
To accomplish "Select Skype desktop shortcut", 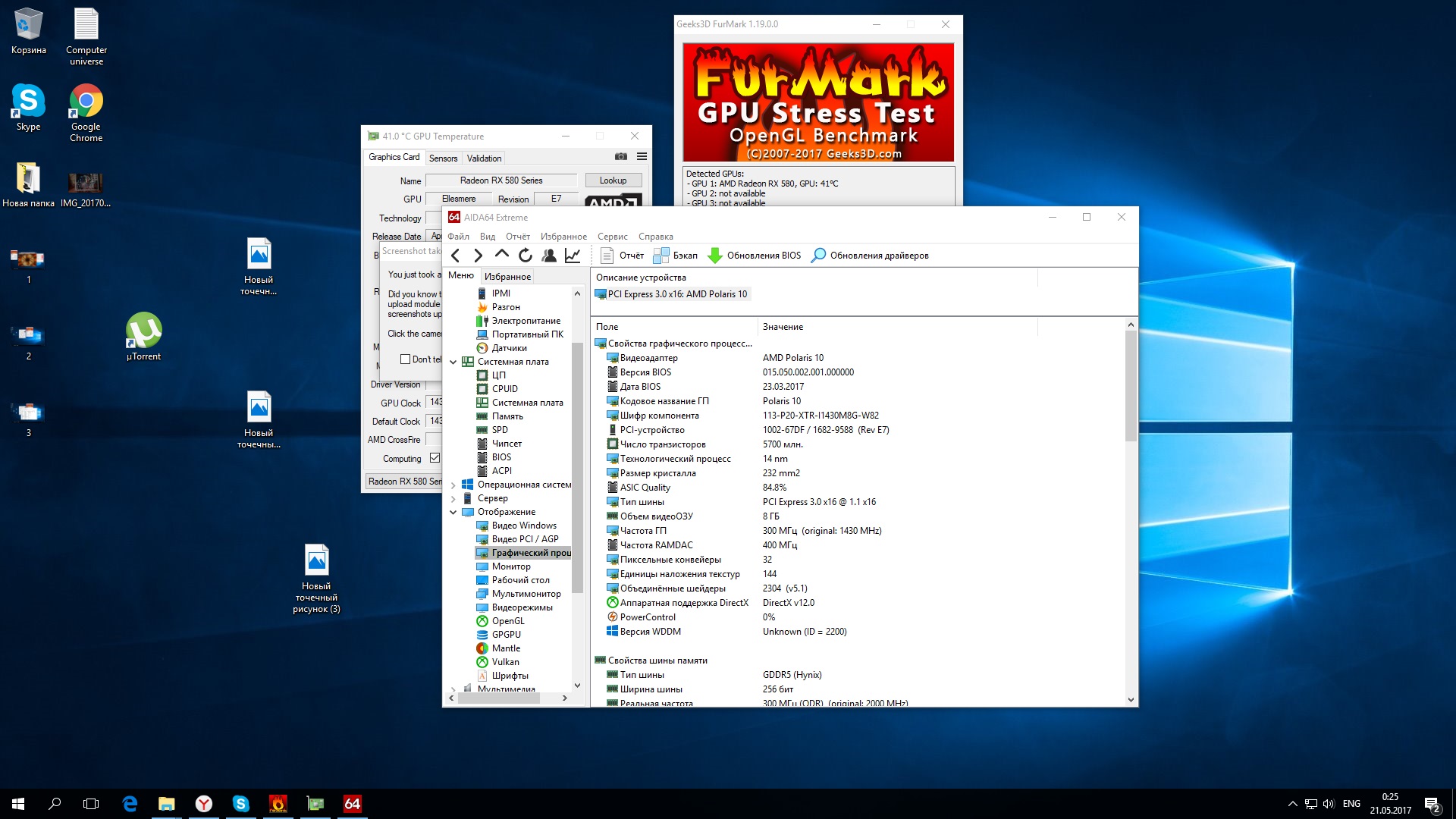I will tap(28, 107).
